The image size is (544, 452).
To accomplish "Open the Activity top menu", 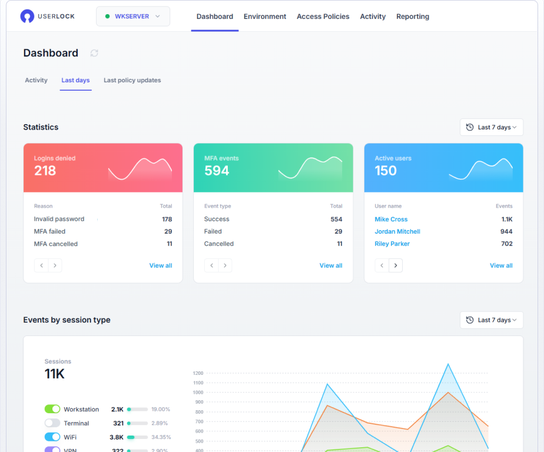I will (373, 16).
